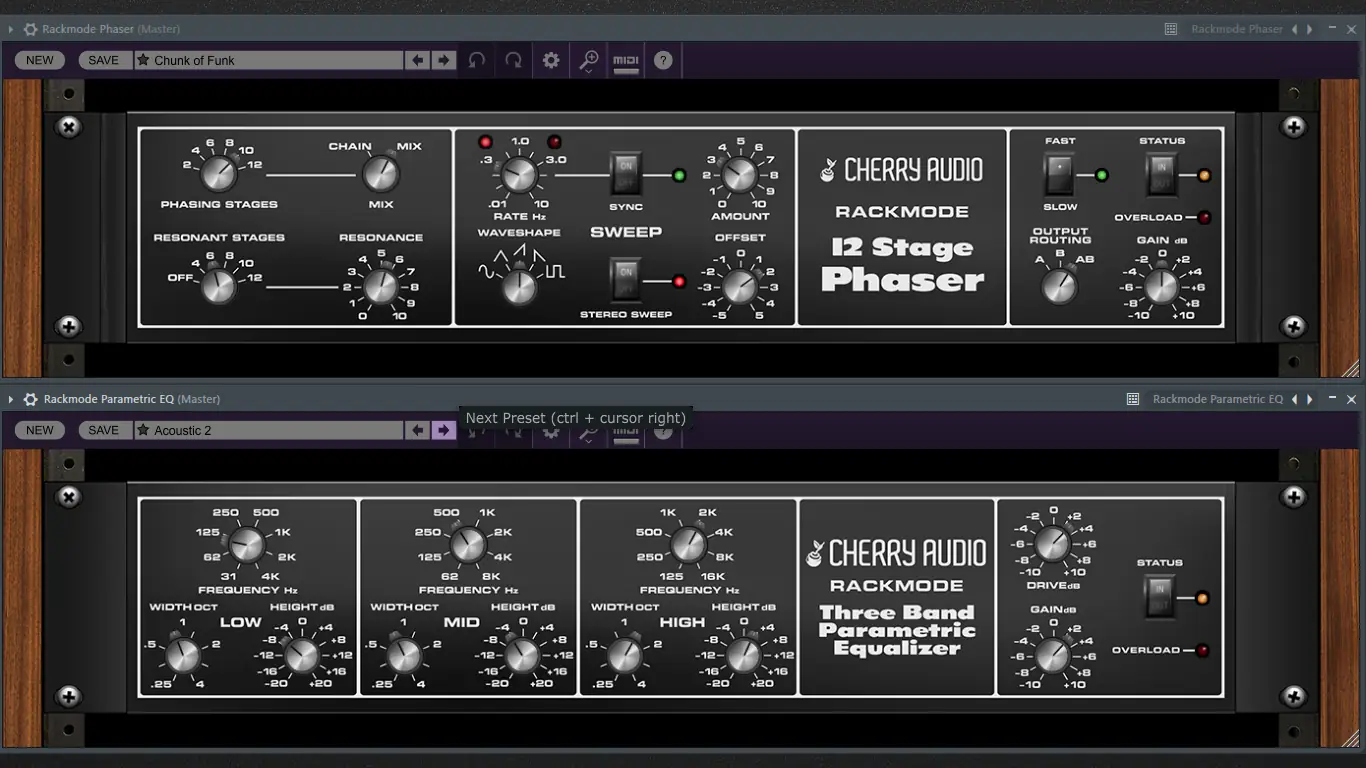Open the Phaser help question mark
This screenshot has width=1366, height=768.
pyautogui.click(x=663, y=60)
